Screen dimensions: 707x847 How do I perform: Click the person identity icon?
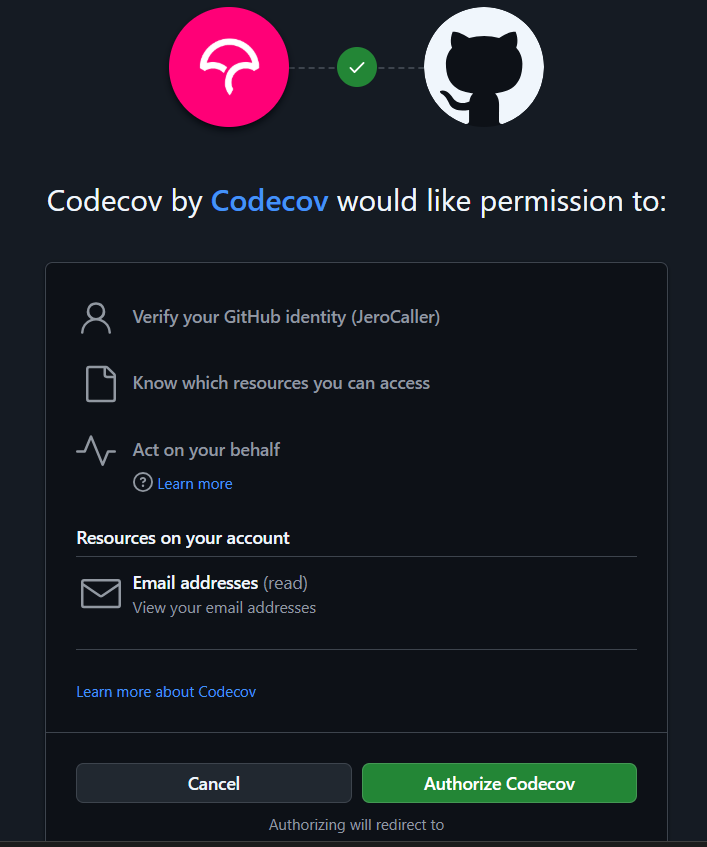[96, 318]
